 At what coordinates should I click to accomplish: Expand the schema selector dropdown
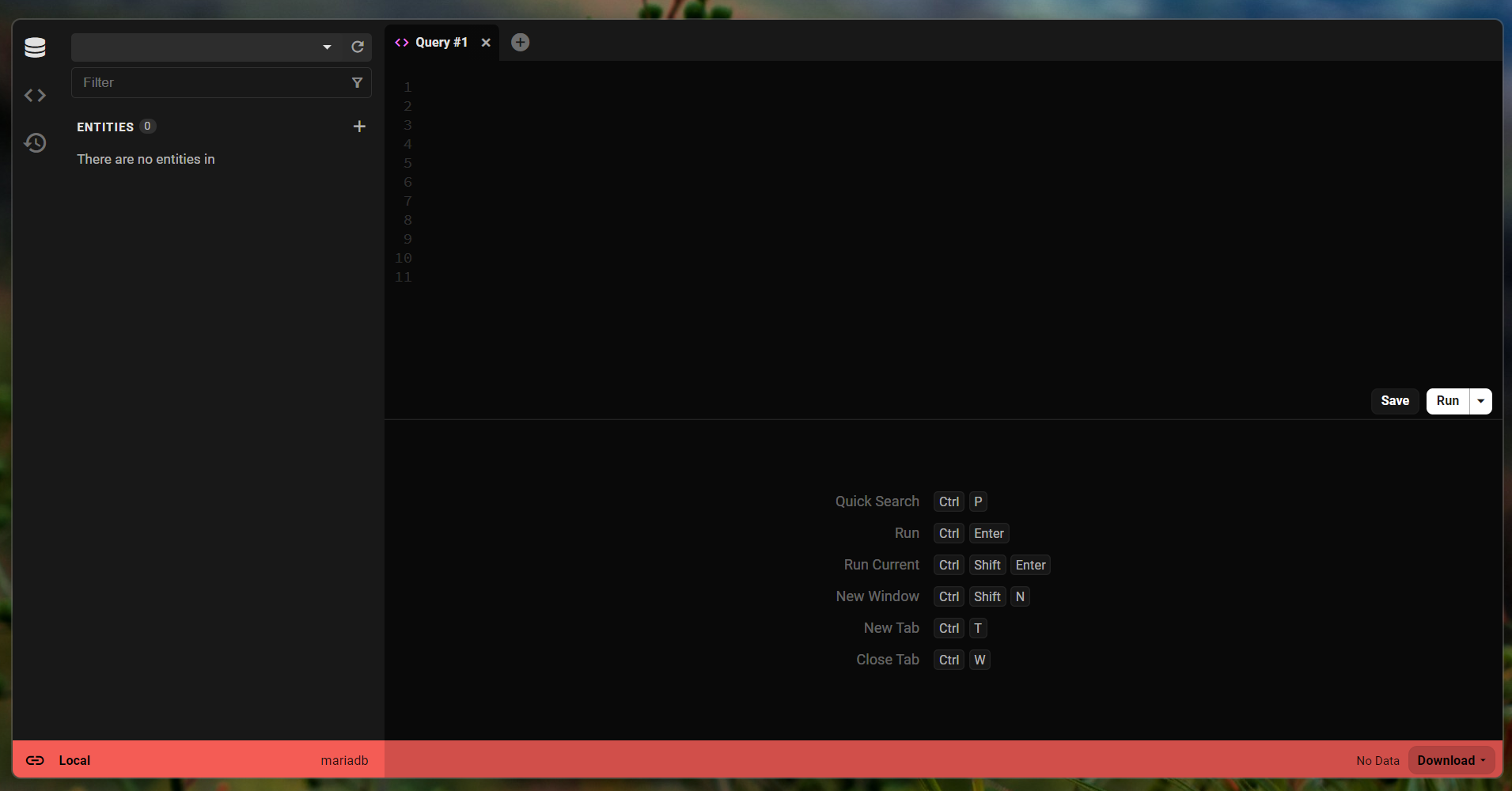[327, 47]
